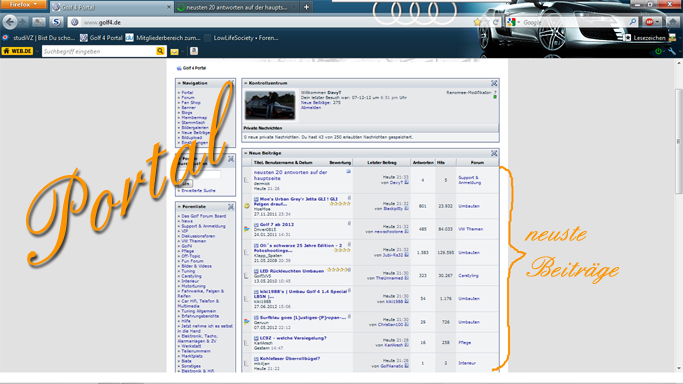The height and width of the screenshot is (384, 683).
Task: Reload the page with refresh icon
Action: point(496,22)
